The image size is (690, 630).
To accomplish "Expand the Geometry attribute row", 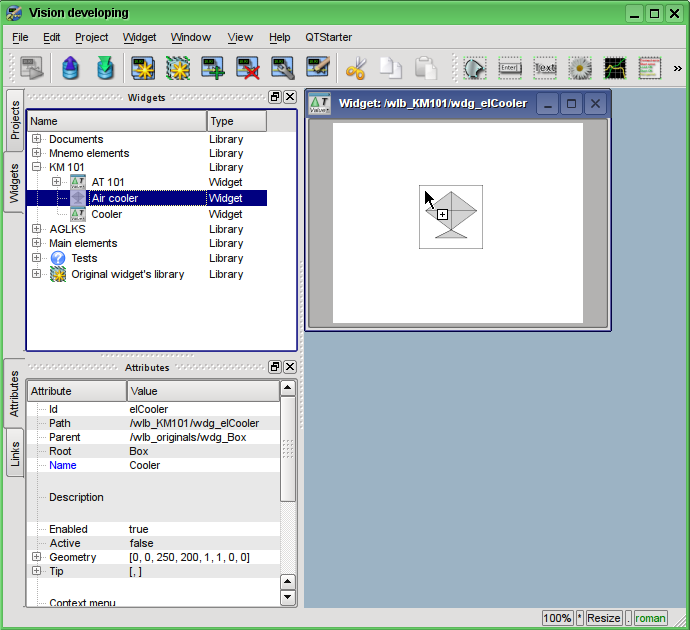I will 37,557.
